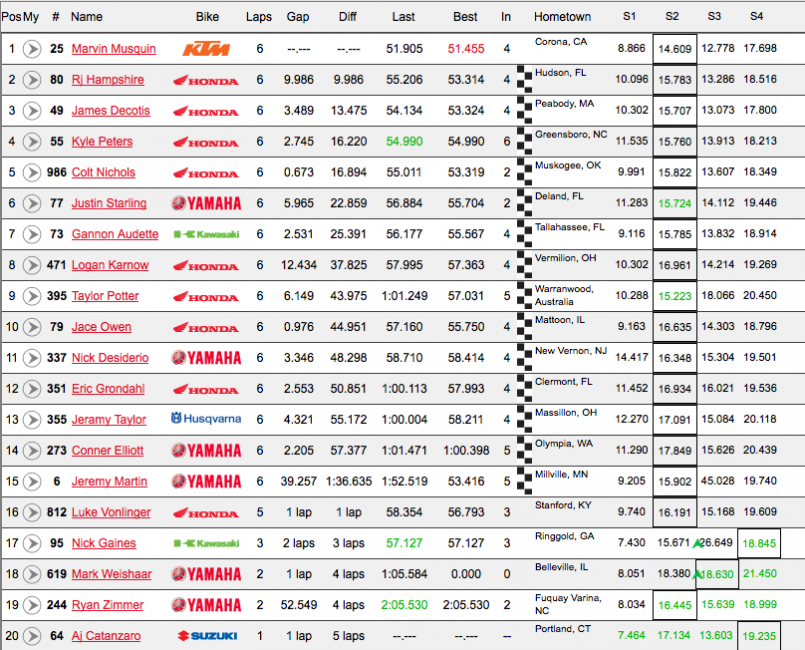The height and width of the screenshot is (650, 805).
Task: Select the Yamaha logo on Justin Starling's row
Action: point(205,203)
